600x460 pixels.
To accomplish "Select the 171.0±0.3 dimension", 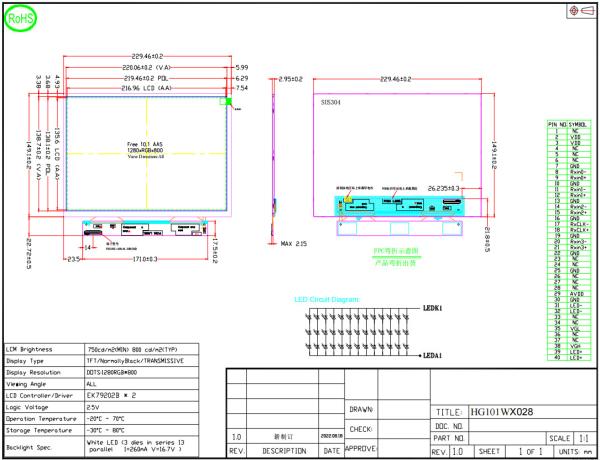I will pyautogui.click(x=145, y=259).
